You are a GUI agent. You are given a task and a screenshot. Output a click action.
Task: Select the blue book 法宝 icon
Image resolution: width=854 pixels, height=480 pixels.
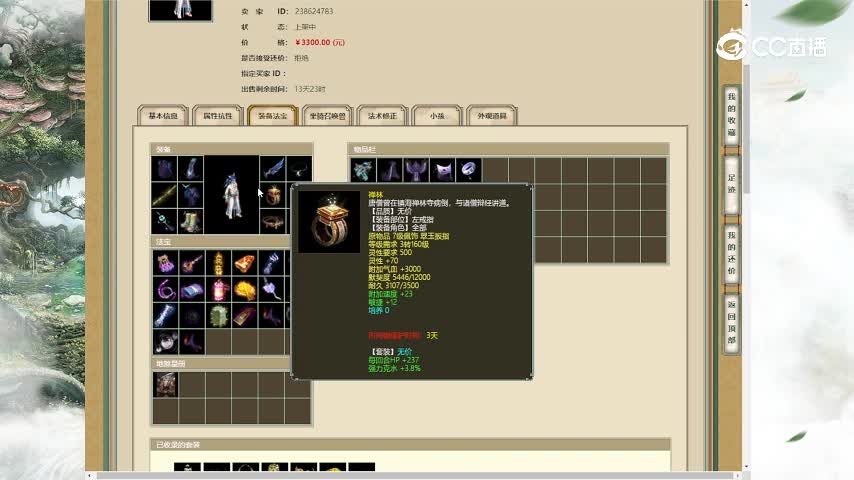coord(192,289)
